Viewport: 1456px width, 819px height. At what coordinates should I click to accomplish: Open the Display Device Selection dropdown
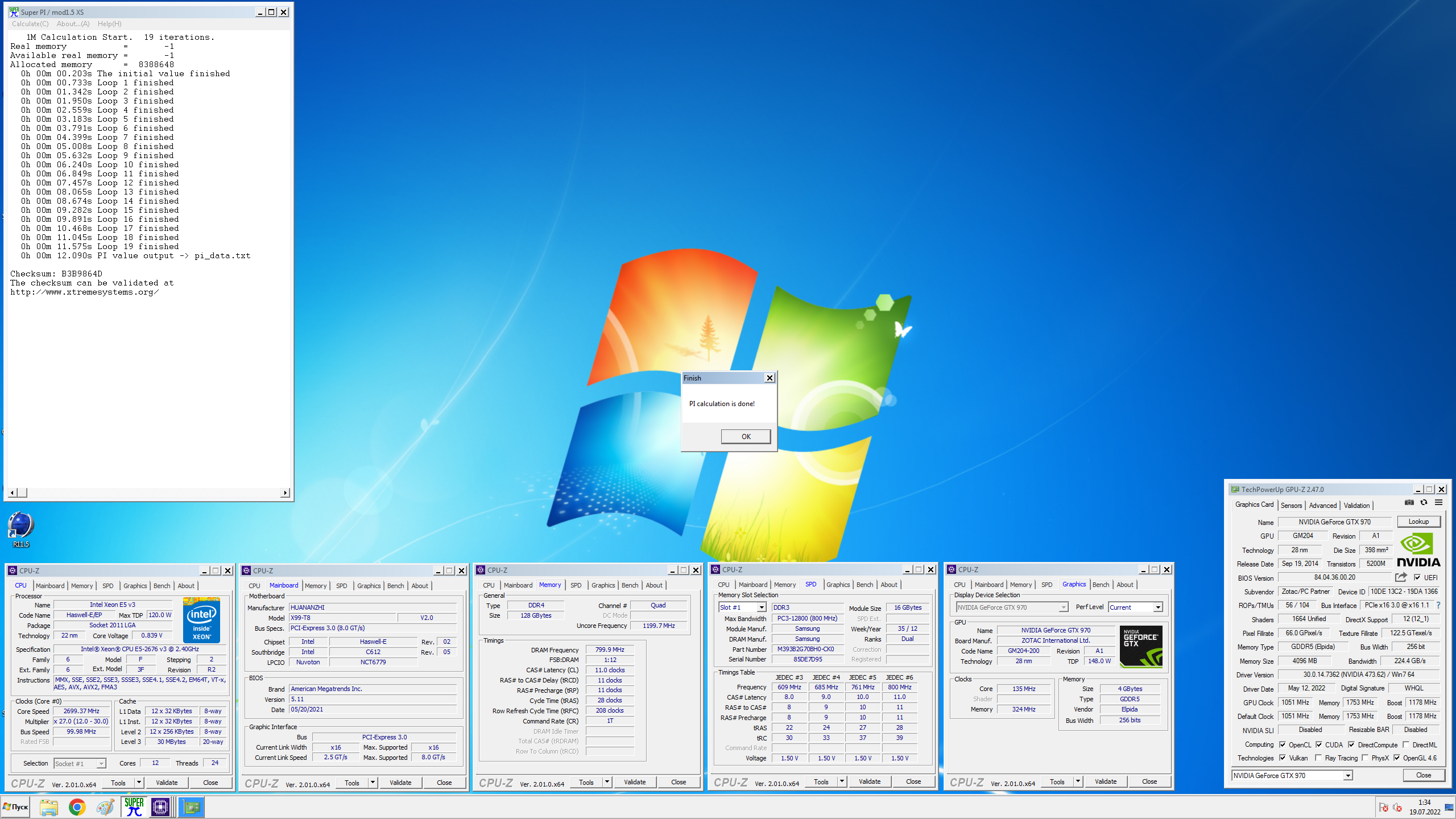click(1012, 607)
